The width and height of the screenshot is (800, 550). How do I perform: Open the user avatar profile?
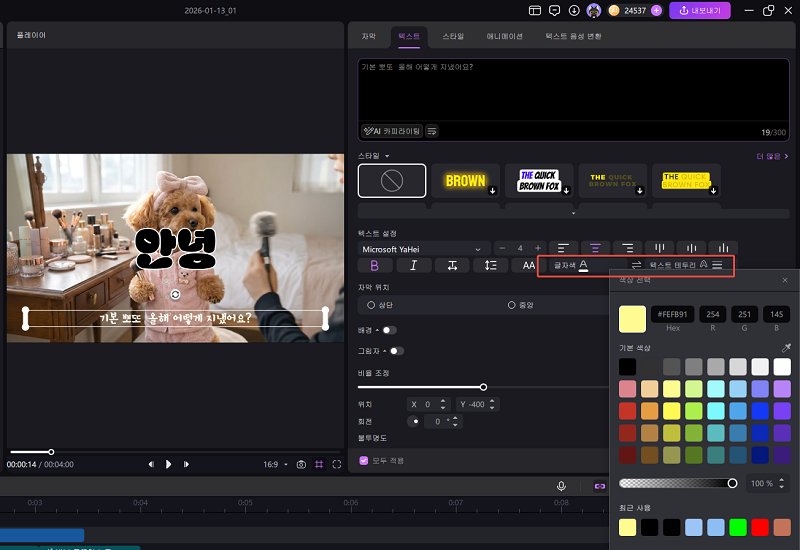coord(593,10)
